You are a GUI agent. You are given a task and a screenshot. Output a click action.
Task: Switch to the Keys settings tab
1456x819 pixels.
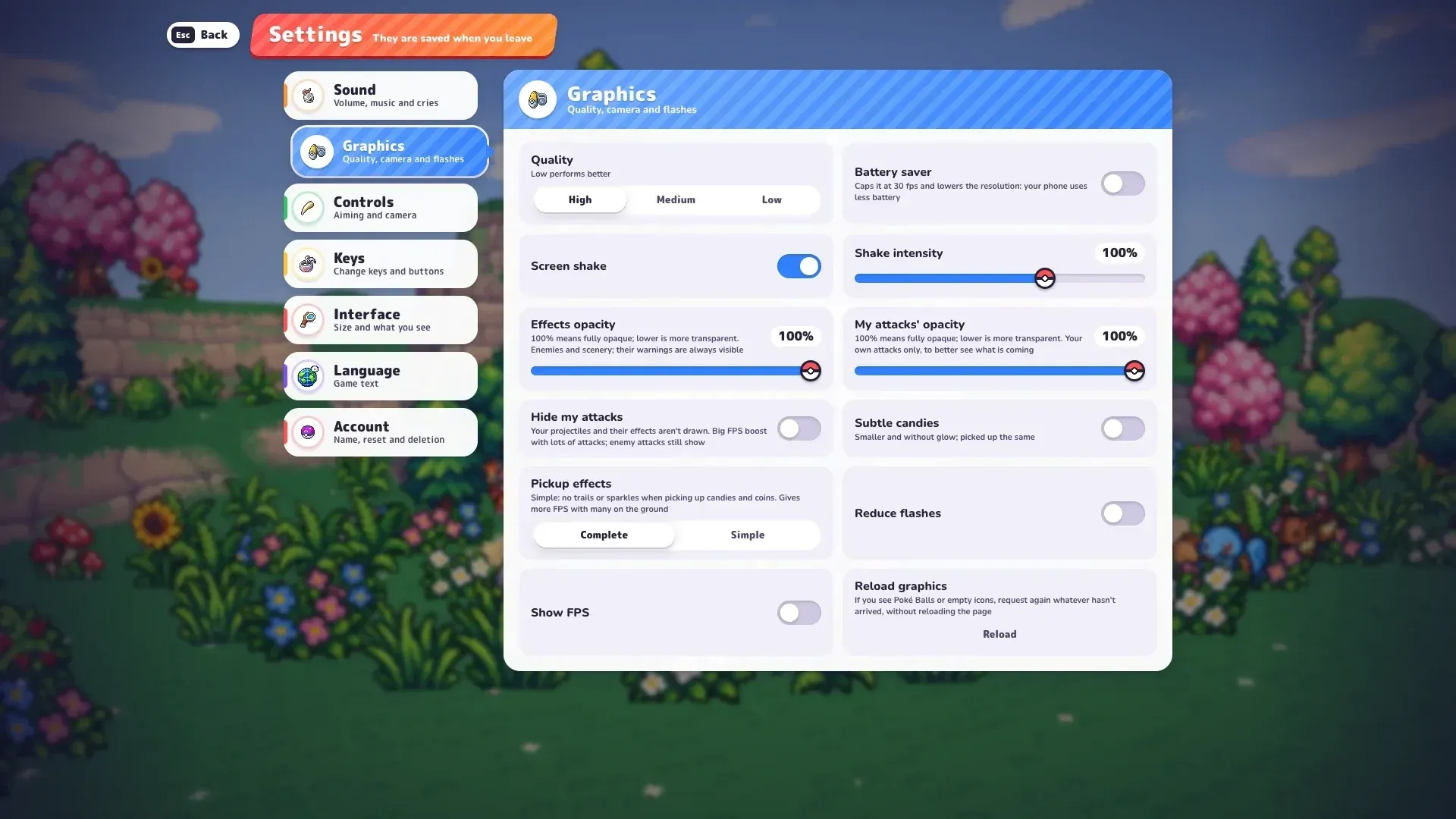point(381,264)
